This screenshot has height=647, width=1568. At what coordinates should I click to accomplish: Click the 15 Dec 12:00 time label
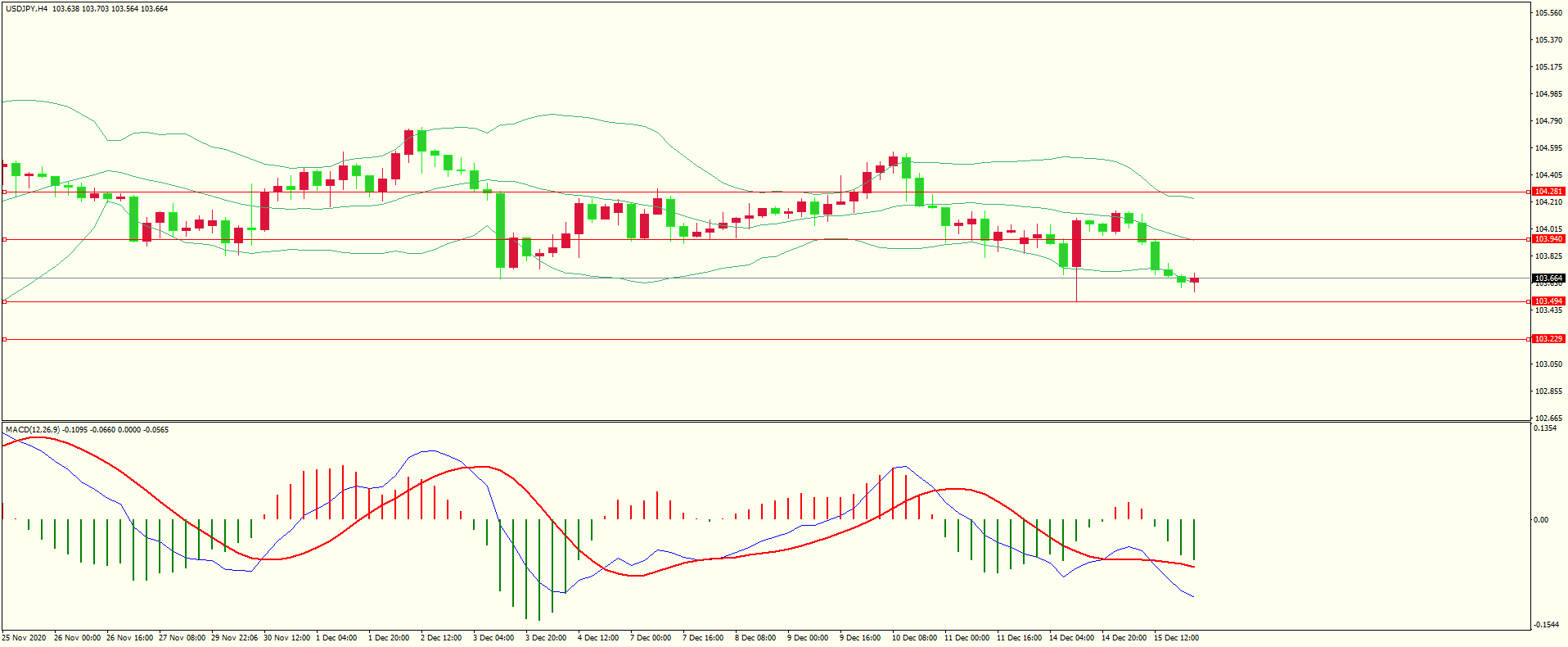[x=1177, y=638]
